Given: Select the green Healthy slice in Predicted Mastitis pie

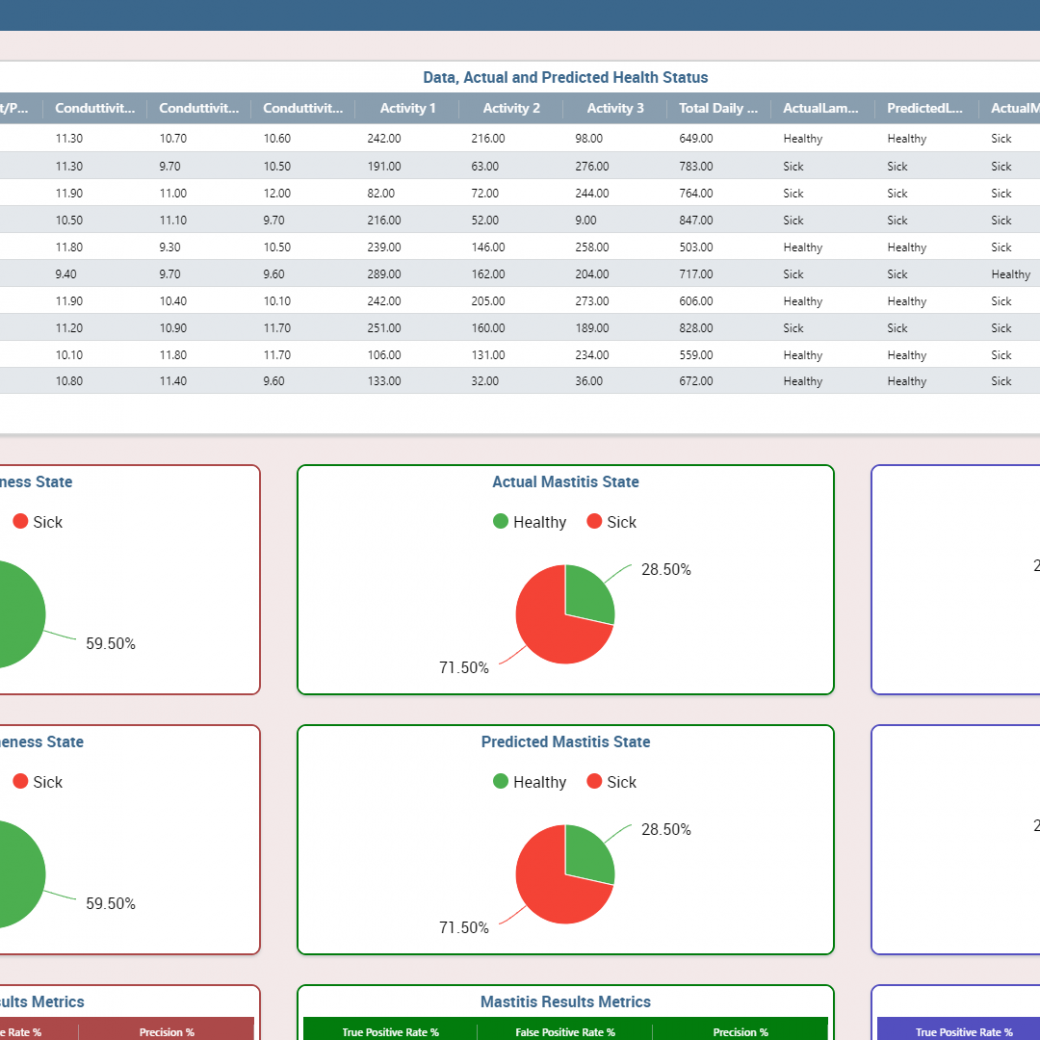Looking at the screenshot, I should (586, 855).
